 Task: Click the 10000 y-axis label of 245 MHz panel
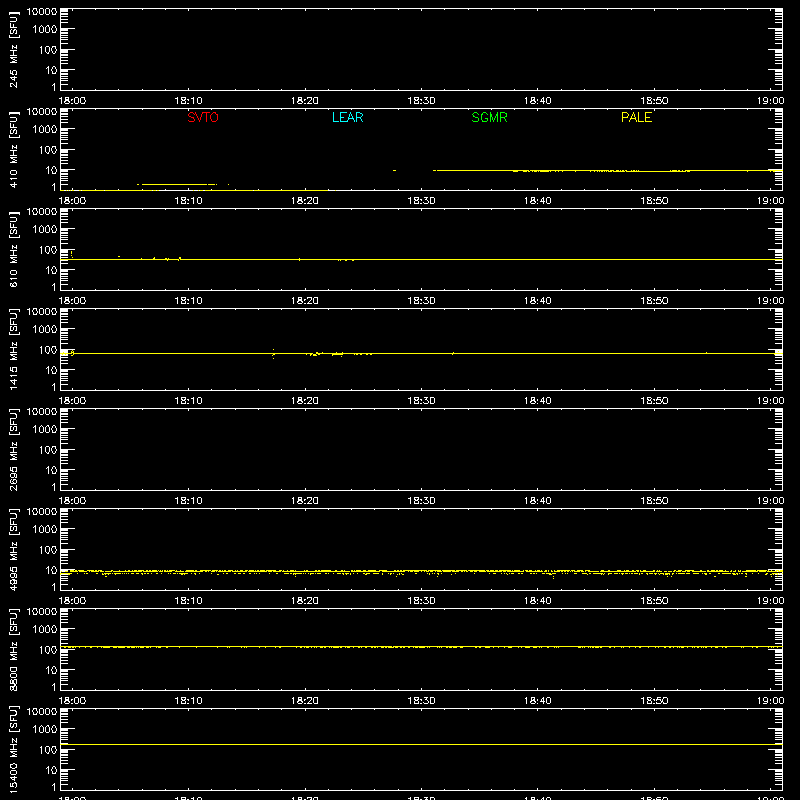pyautogui.click(x=42, y=12)
